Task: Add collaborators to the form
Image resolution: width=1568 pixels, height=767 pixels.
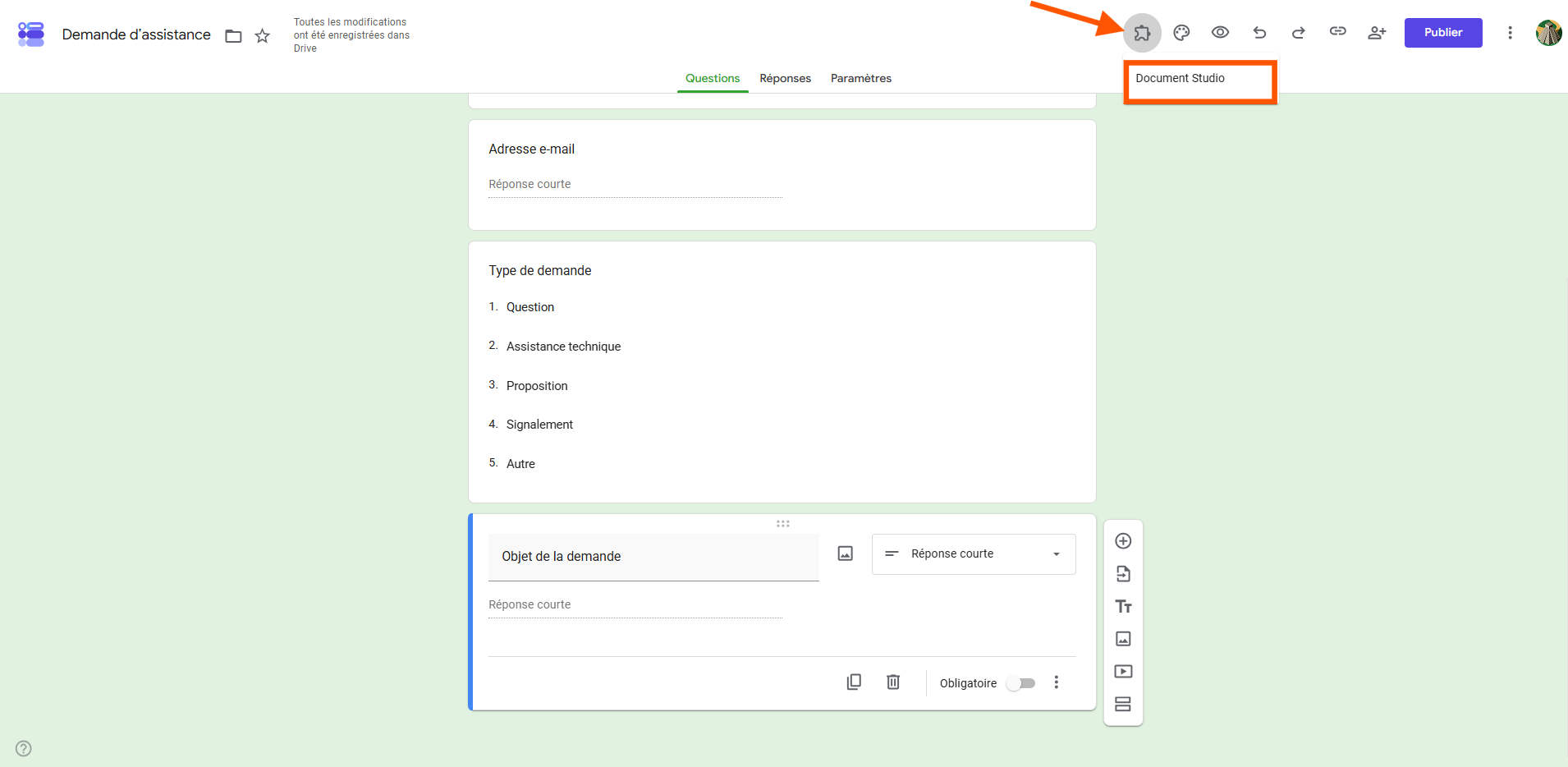Action: [x=1377, y=33]
